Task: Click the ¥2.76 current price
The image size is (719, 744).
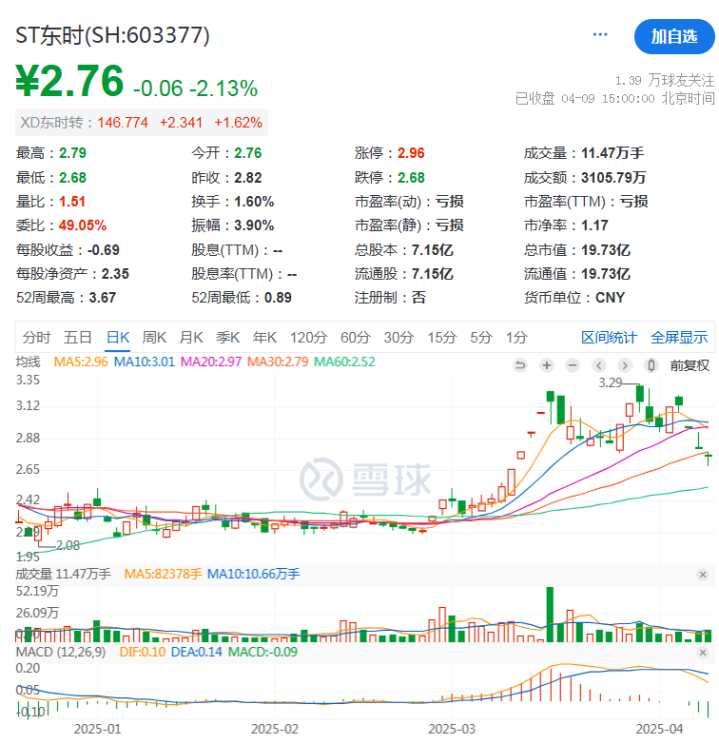Action: click(70, 81)
